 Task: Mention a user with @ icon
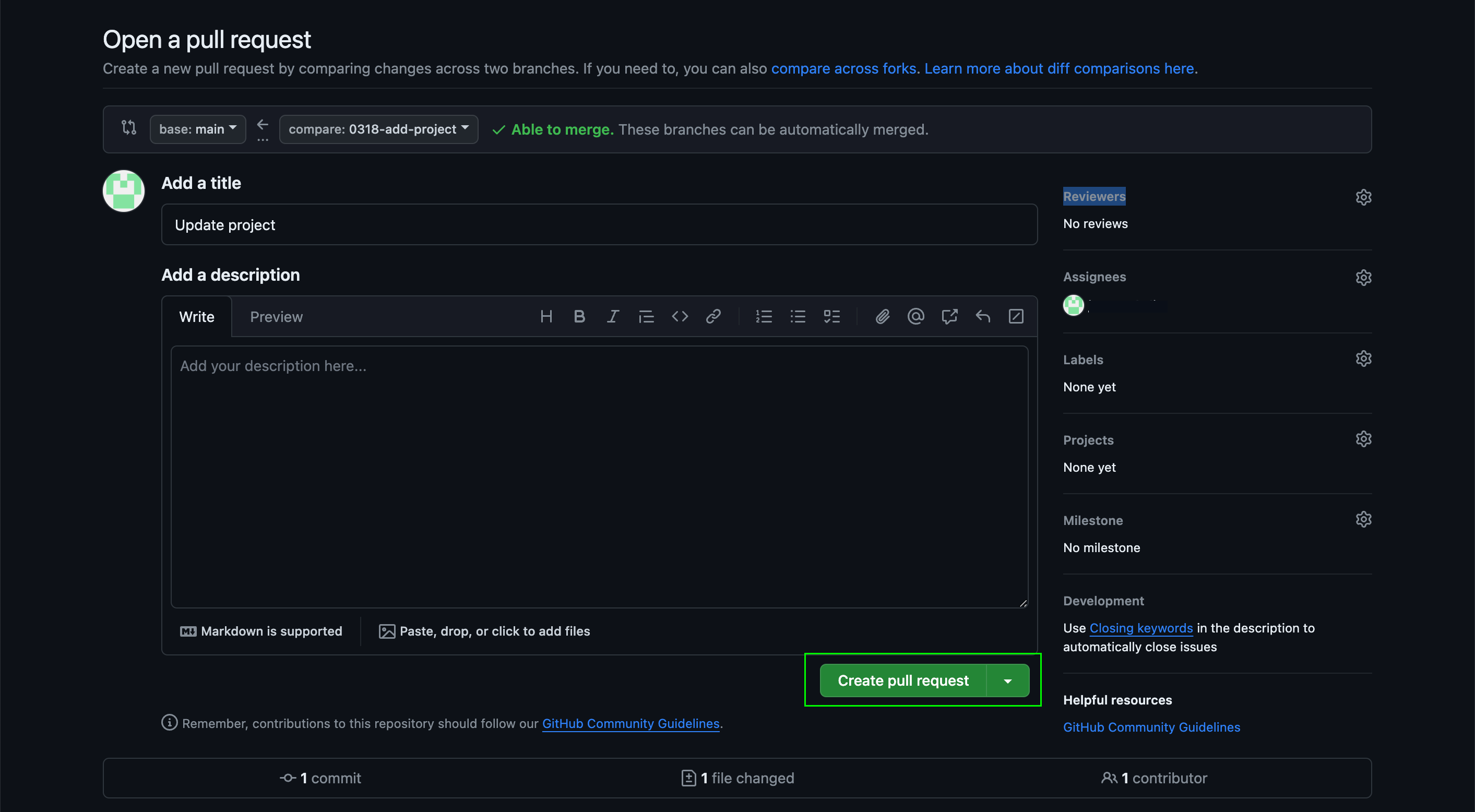[x=915, y=317]
